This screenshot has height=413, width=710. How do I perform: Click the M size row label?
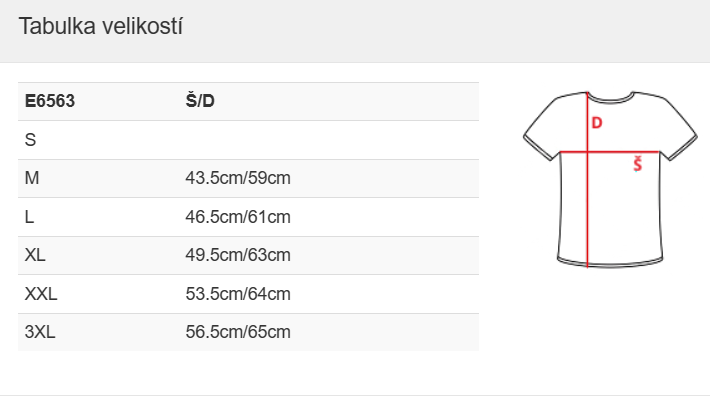pos(32,178)
